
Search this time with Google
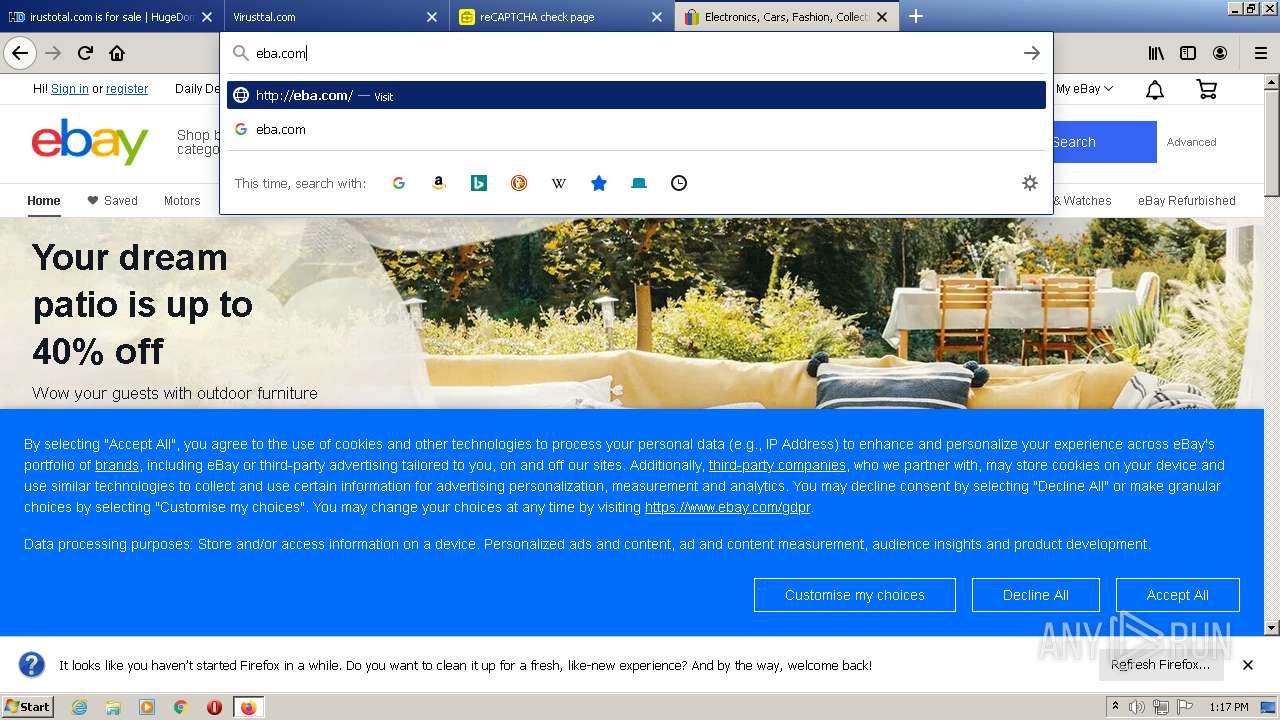[x=399, y=183]
